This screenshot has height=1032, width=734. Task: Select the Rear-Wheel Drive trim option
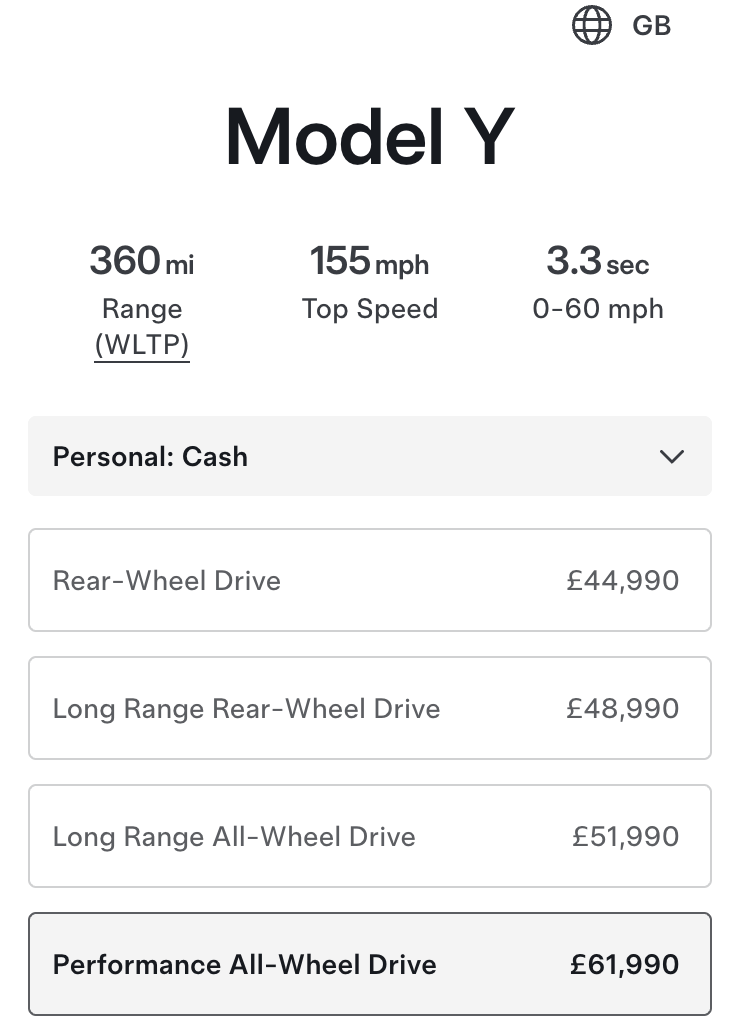point(168,581)
